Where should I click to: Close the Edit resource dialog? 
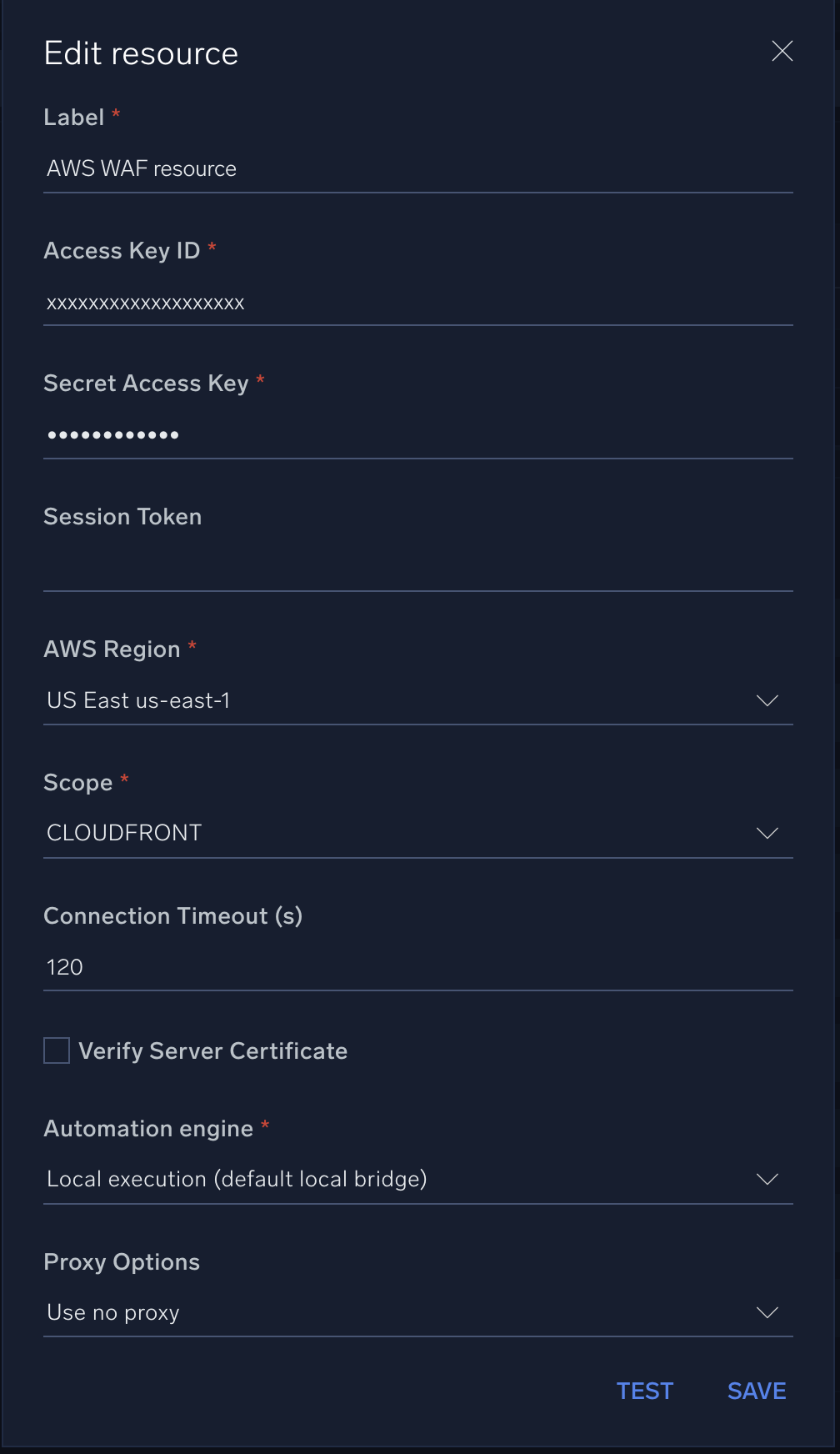[x=782, y=51]
